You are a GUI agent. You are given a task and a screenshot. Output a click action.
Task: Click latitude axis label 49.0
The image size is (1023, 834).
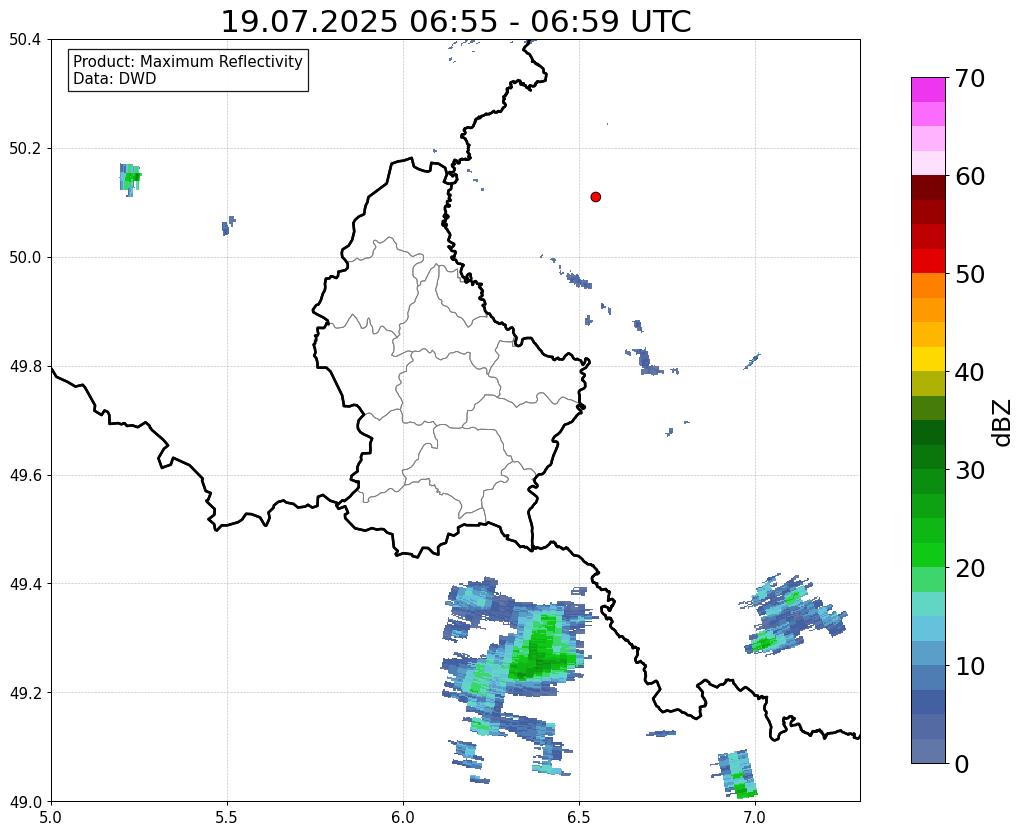(x=25, y=802)
